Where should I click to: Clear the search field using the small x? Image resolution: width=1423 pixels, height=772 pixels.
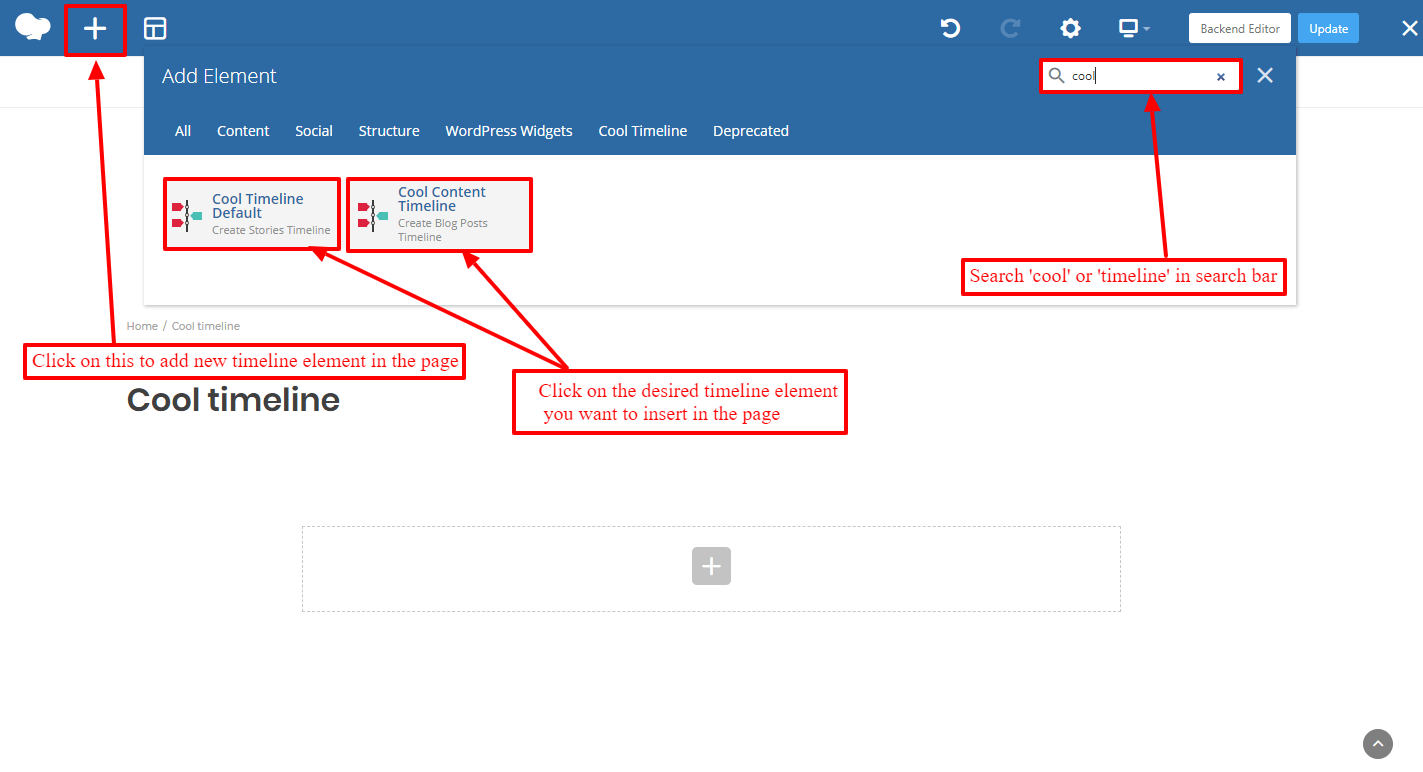[x=1221, y=76]
